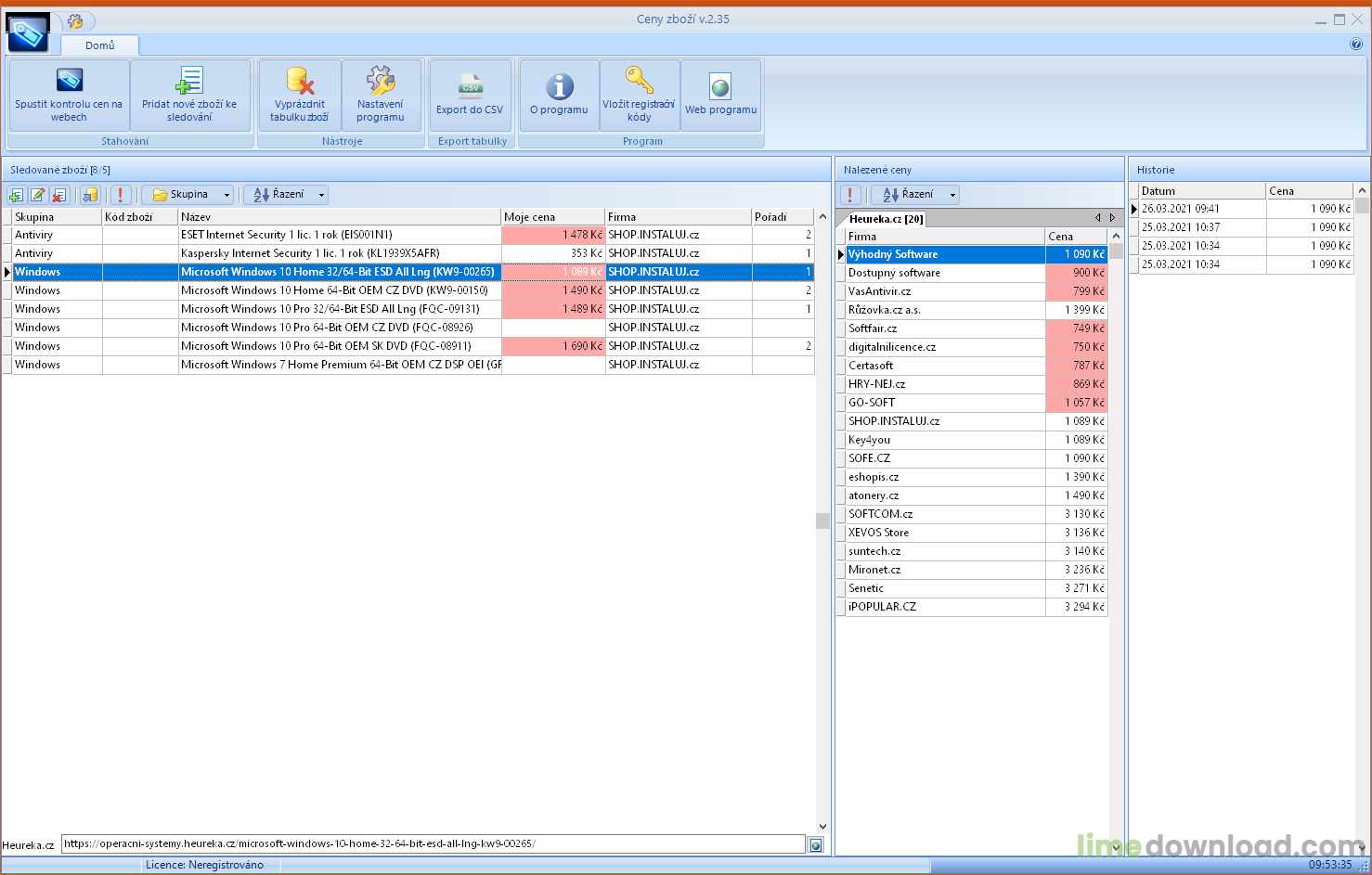The height and width of the screenshot is (875, 1372).
Task: Click red exclamation icon in Nalezené ceny toolbar
Action: [849, 195]
